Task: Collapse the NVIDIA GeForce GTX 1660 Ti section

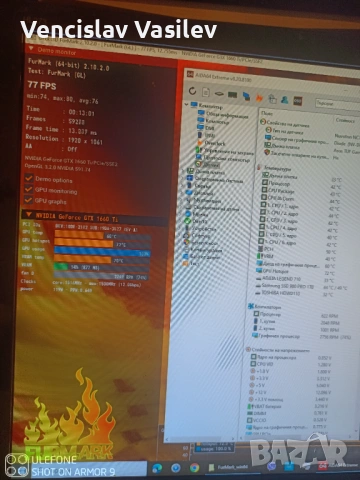Action: (29, 214)
